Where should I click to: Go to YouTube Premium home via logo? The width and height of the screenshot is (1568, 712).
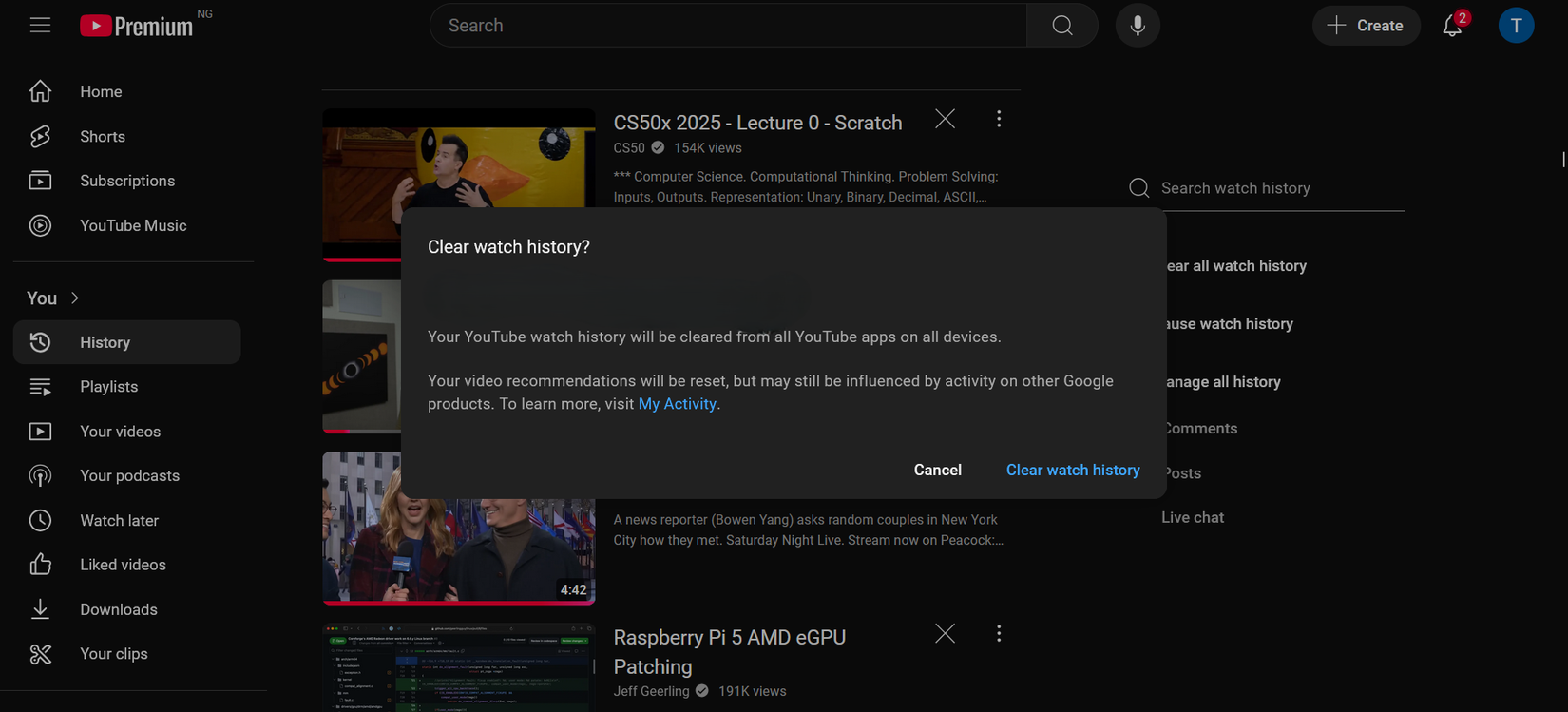[137, 26]
